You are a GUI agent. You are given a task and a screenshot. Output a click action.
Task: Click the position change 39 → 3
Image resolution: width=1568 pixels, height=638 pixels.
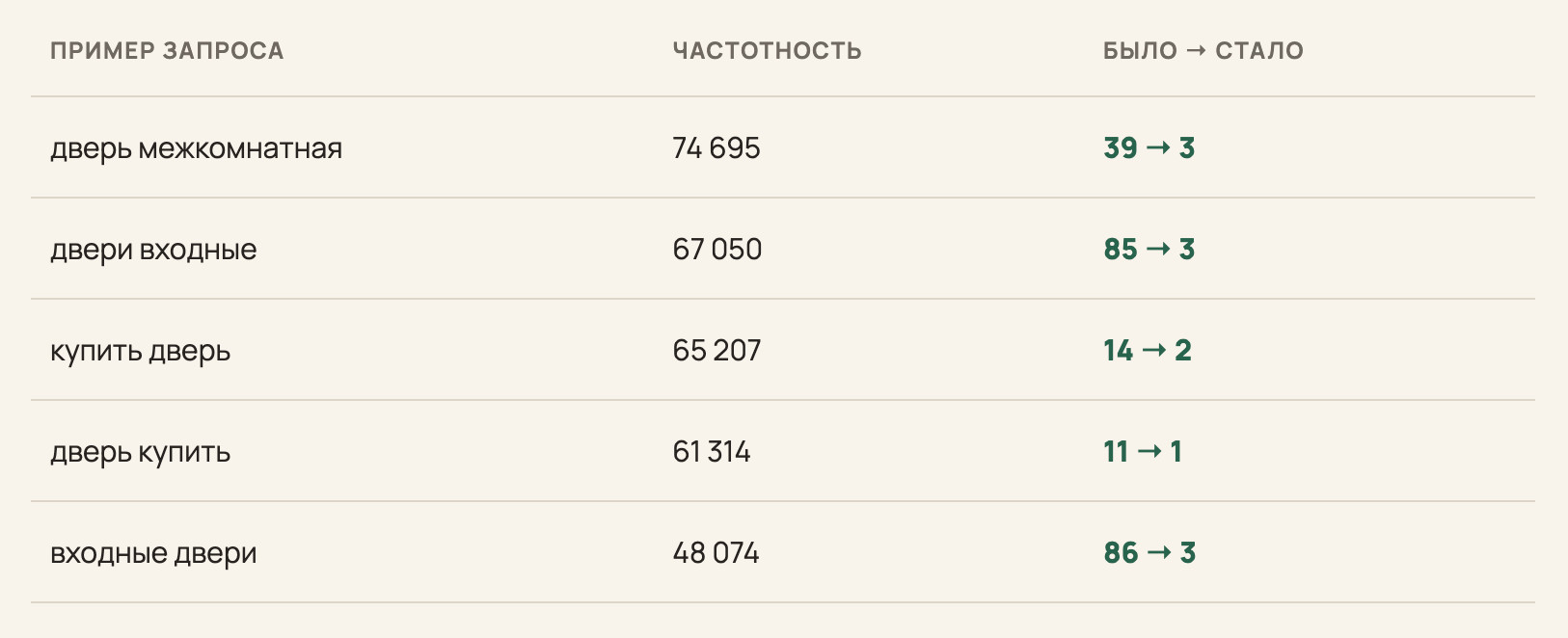click(1149, 148)
